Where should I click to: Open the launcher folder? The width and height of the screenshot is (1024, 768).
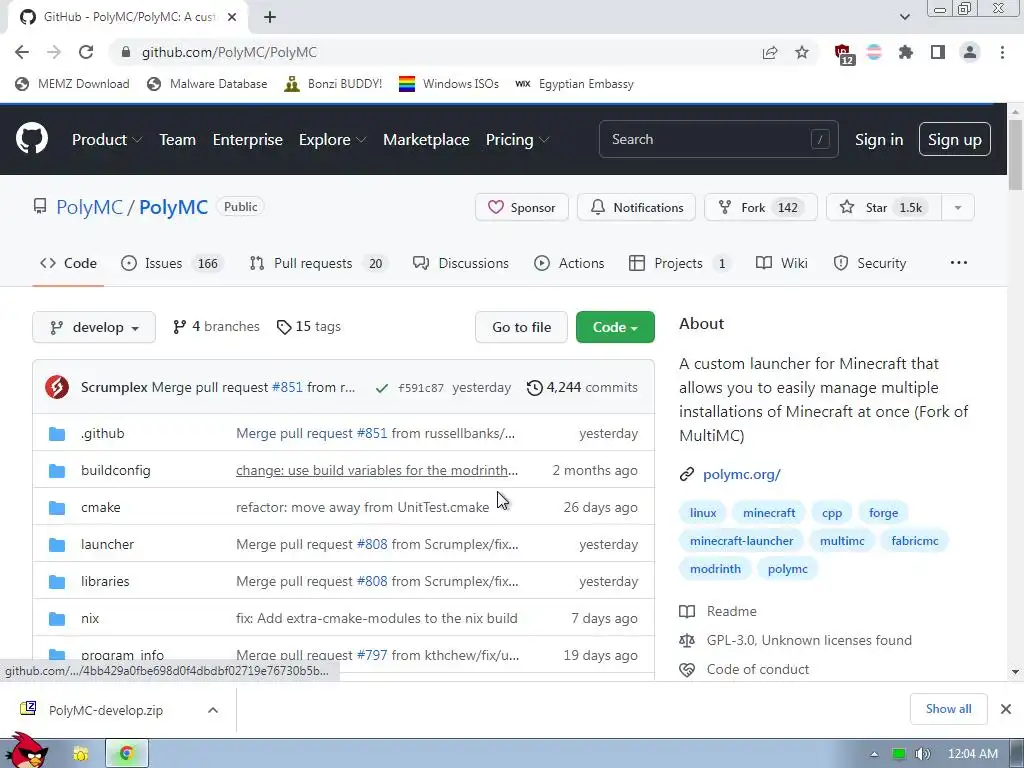[x=107, y=544]
